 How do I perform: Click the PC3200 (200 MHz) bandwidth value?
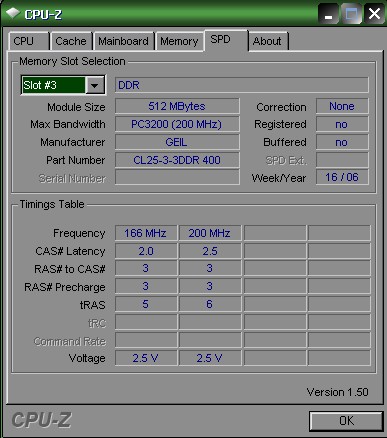click(177, 124)
